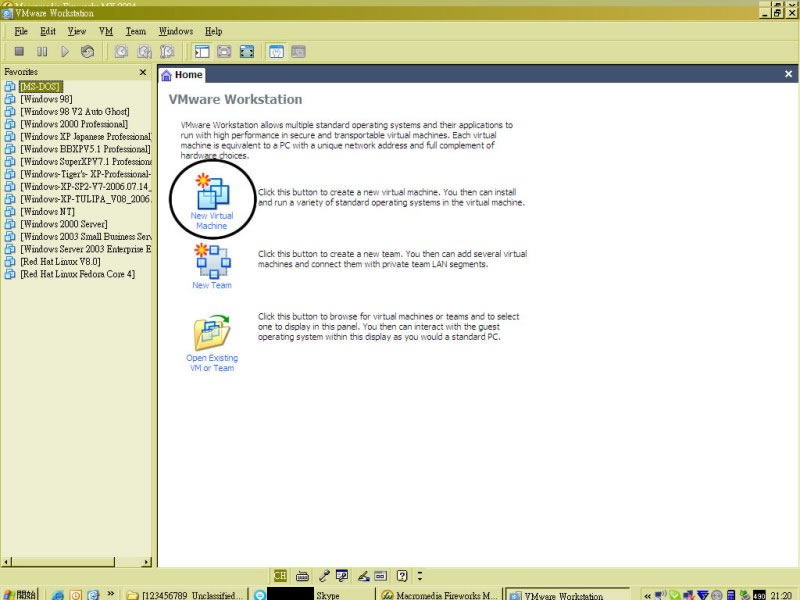Click the New Team icon
The image size is (800, 600).
pos(212,261)
